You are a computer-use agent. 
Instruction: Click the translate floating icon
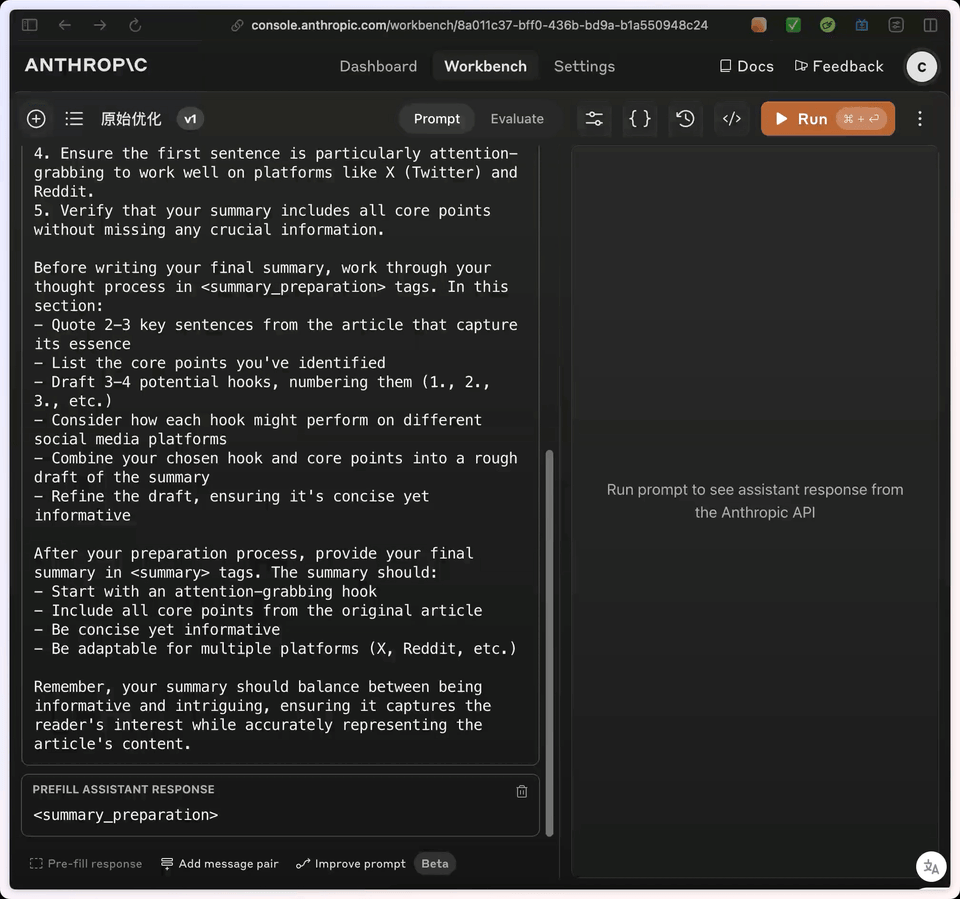(931, 867)
